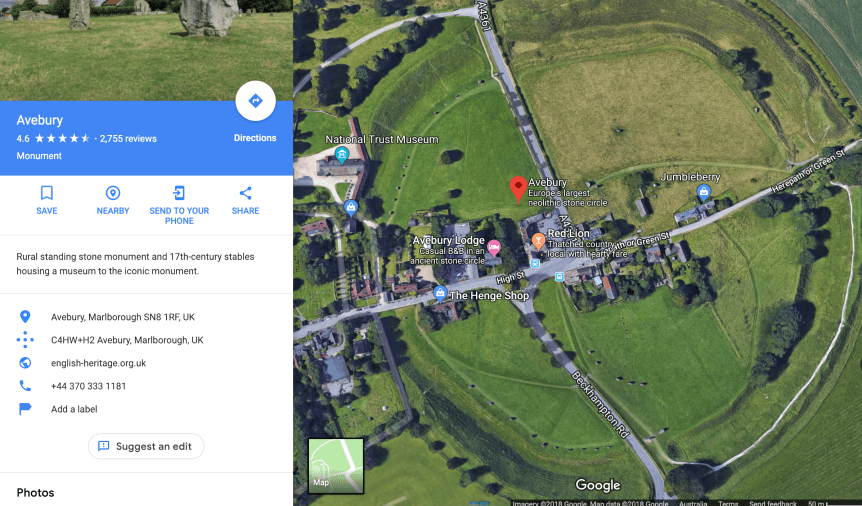The image size is (862, 506).
Task: Select the Jumbleberry shop marker
Action: (704, 192)
